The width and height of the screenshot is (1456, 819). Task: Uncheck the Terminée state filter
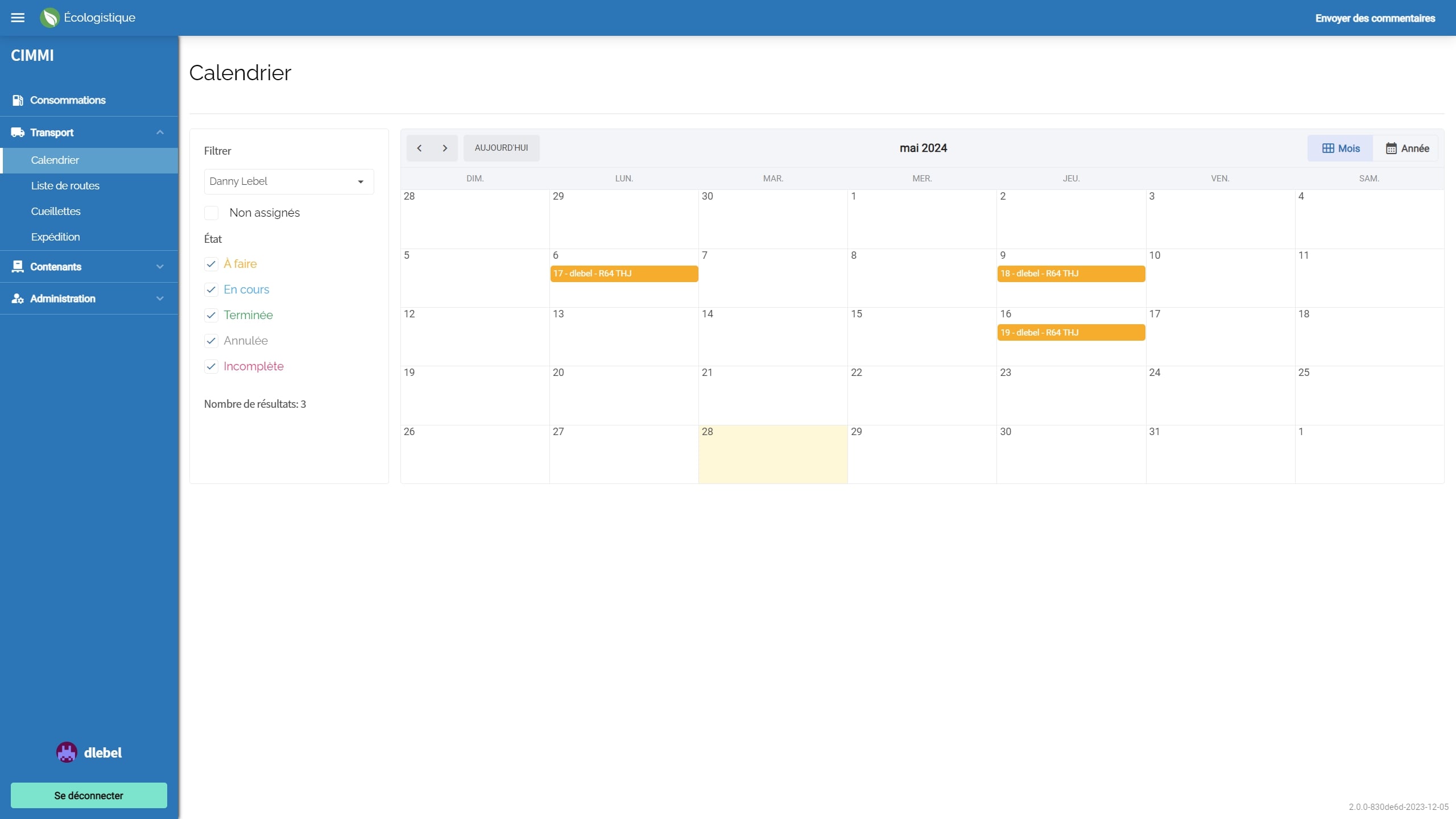[x=211, y=315]
